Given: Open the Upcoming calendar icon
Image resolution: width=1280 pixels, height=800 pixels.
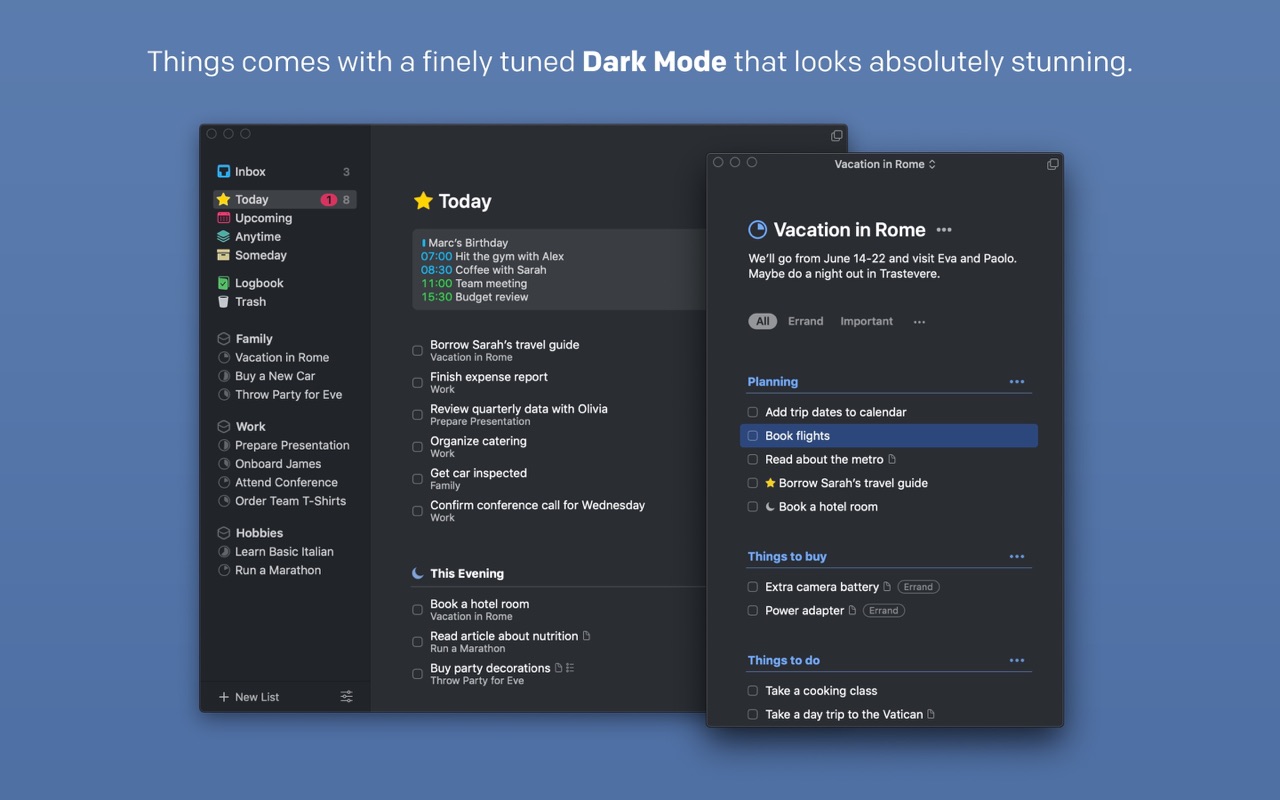Looking at the screenshot, I should tap(224, 218).
